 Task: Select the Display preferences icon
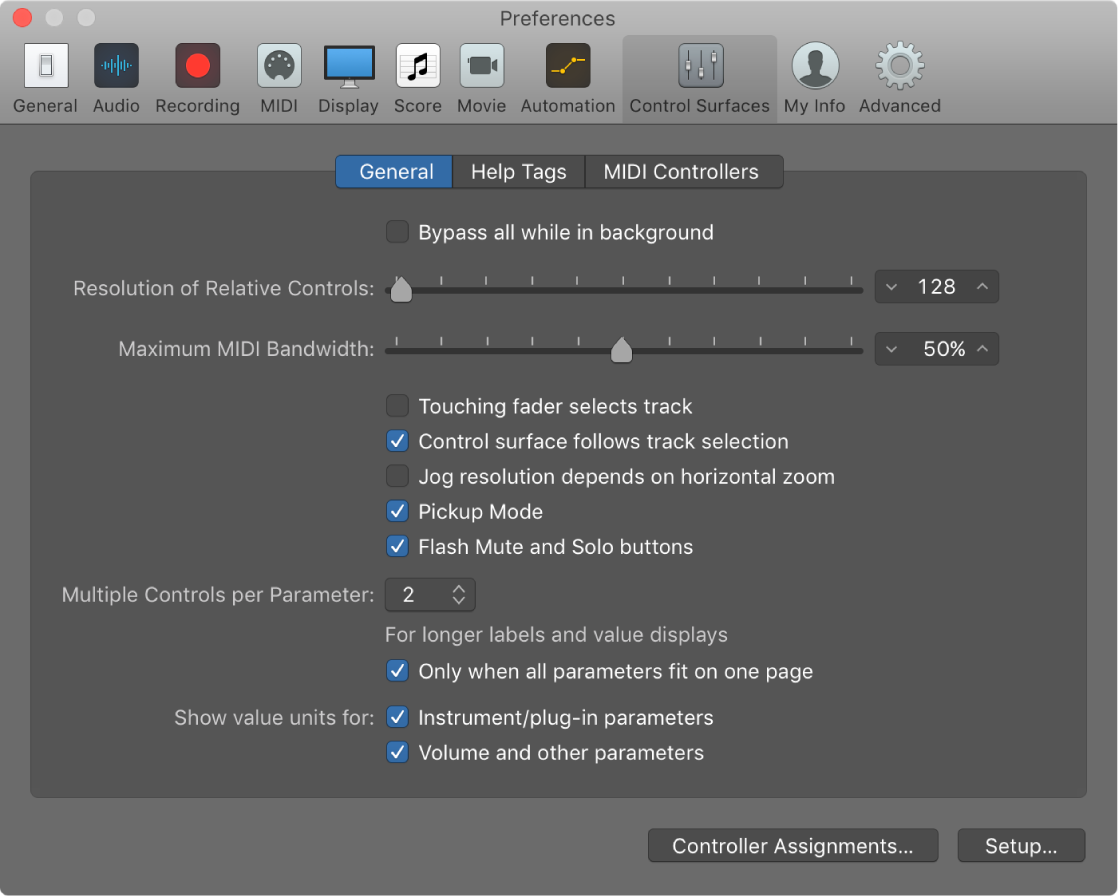tap(348, 65)
